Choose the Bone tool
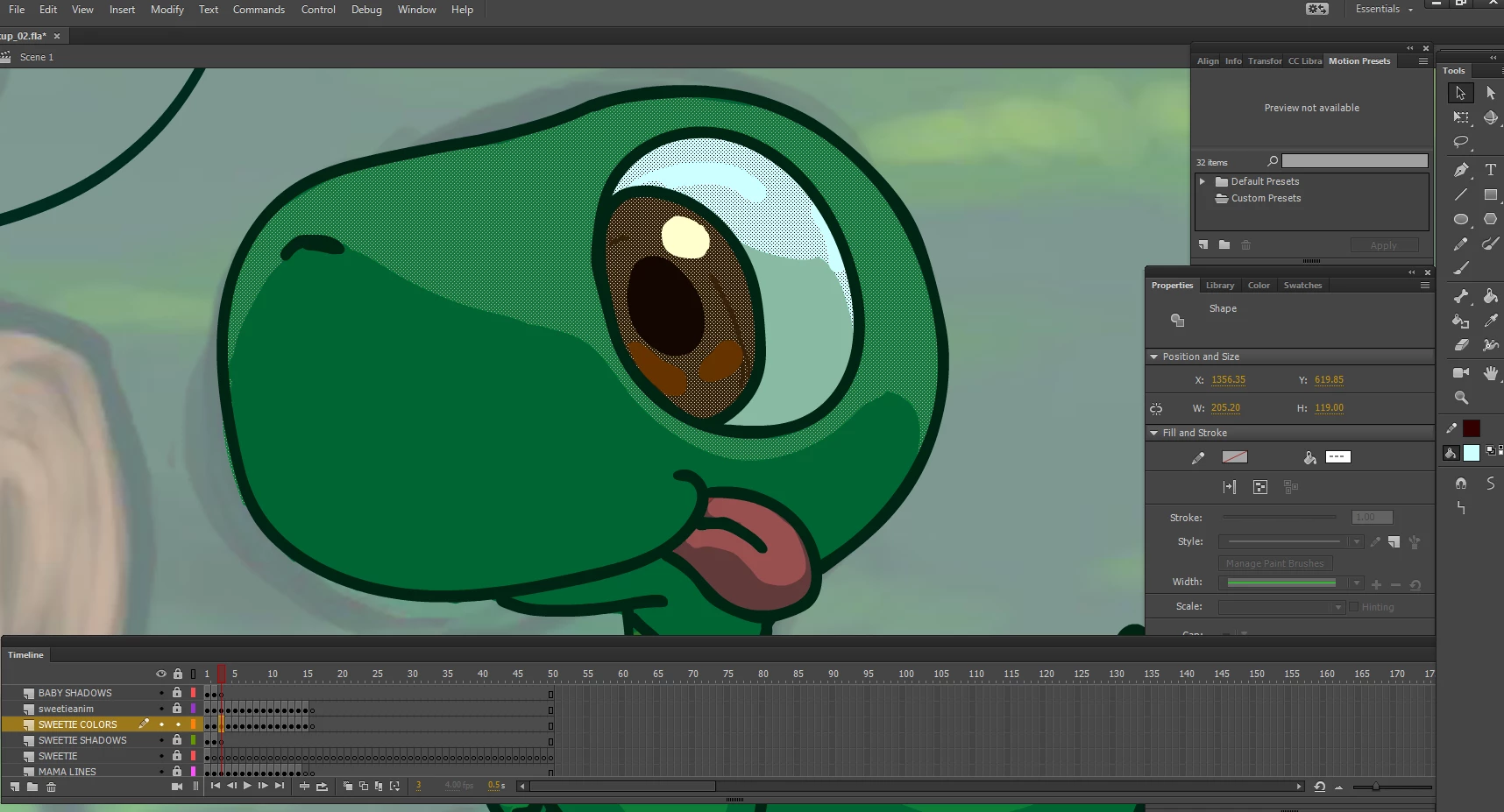 click(x=1460, y=296)
